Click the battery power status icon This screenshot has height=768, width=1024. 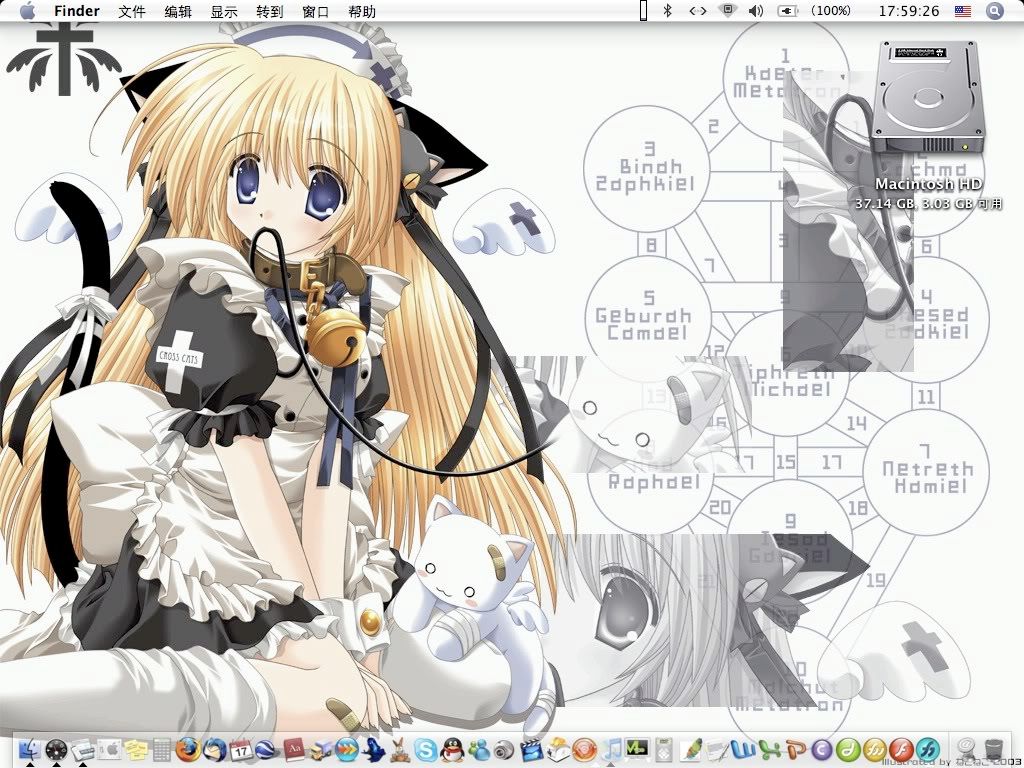coord(788,11)
